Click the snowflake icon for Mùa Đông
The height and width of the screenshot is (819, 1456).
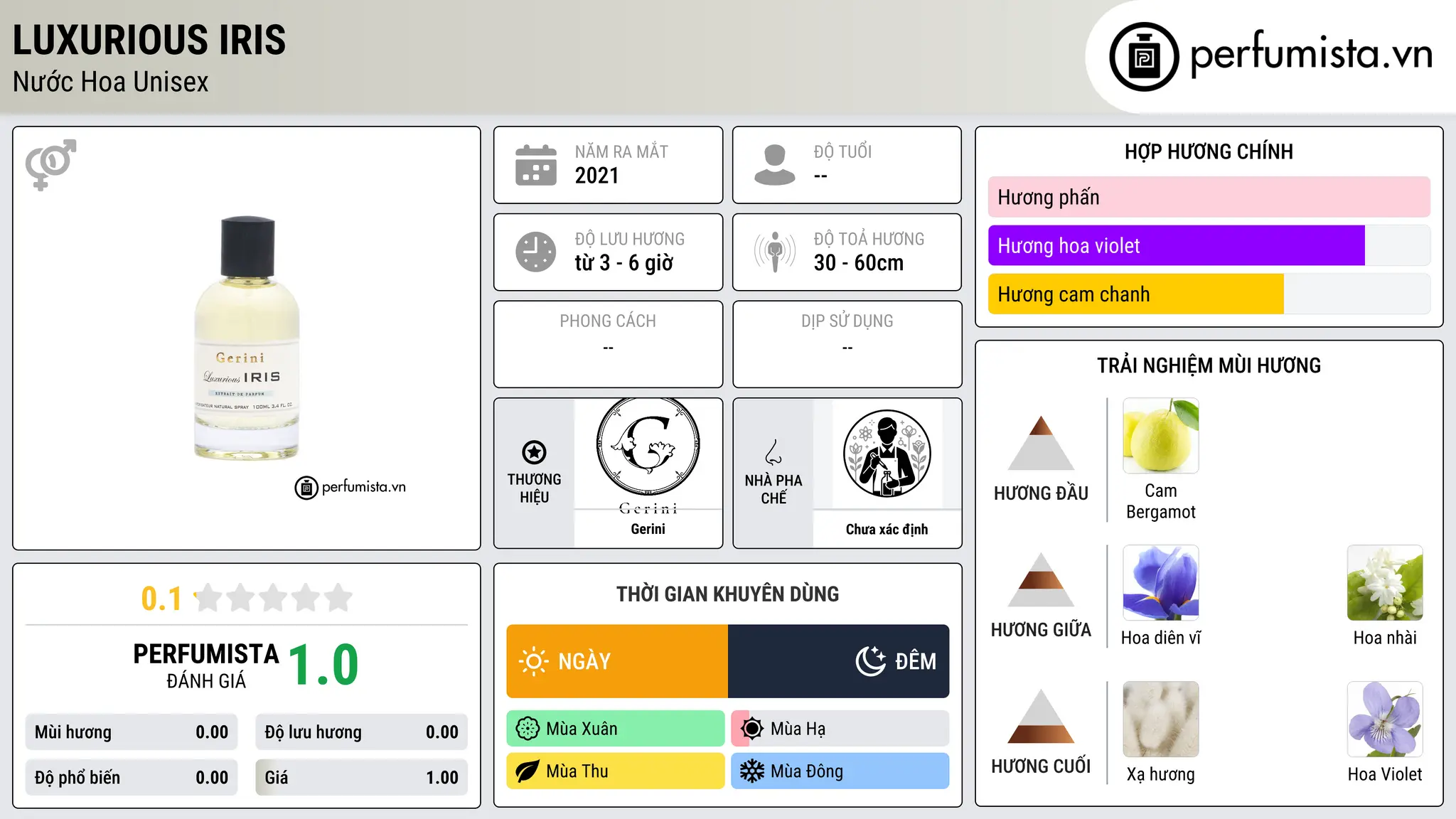(x=751, y=771)
